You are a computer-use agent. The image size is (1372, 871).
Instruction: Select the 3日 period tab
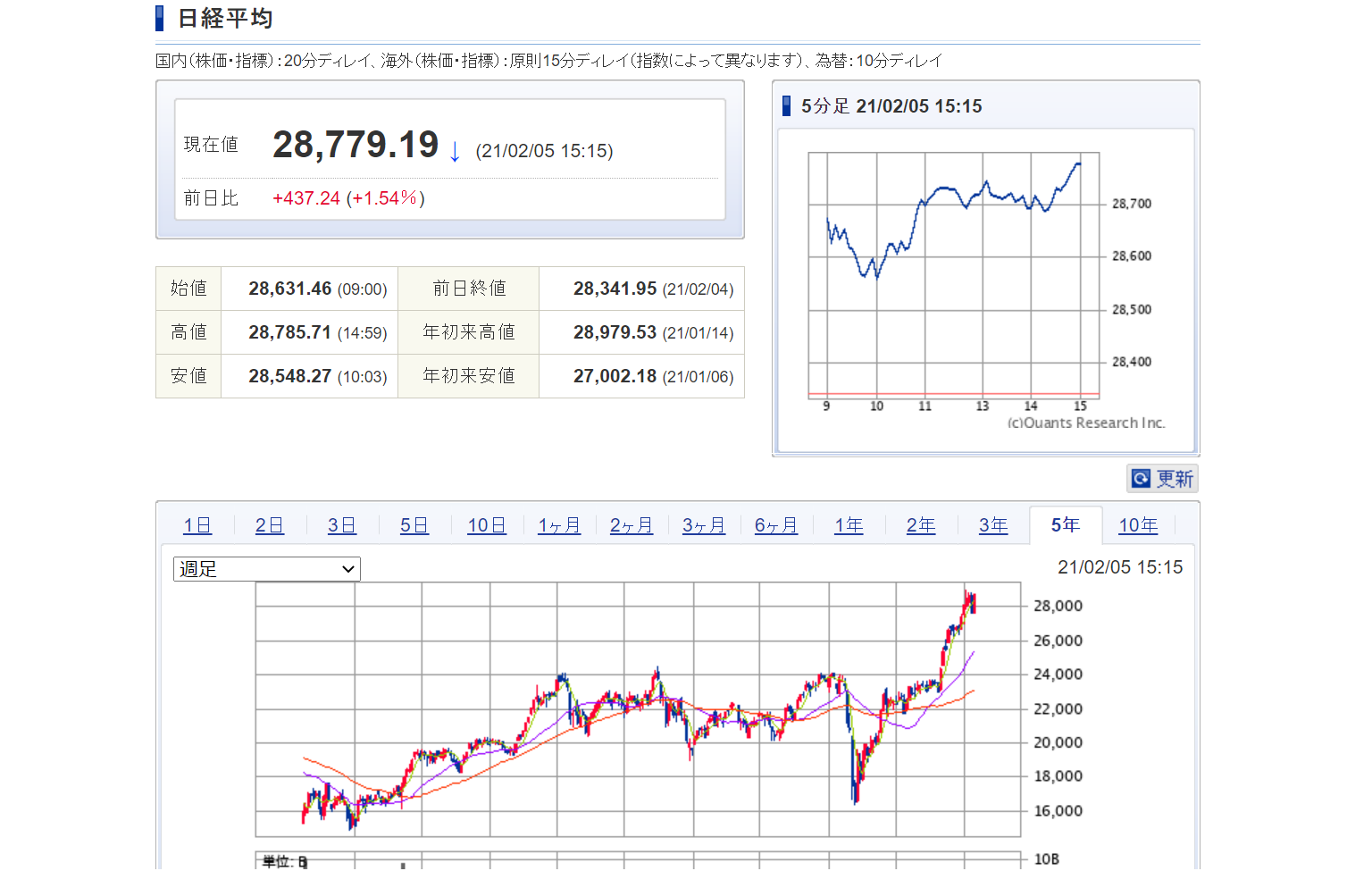tap(342, 525)
